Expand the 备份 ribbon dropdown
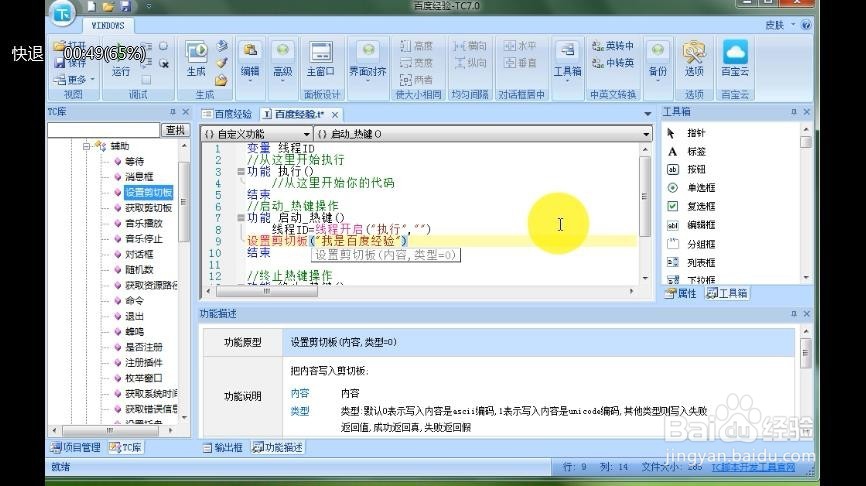Image resolution: width=866 pixels, height=486 pixels. point(658,82)
